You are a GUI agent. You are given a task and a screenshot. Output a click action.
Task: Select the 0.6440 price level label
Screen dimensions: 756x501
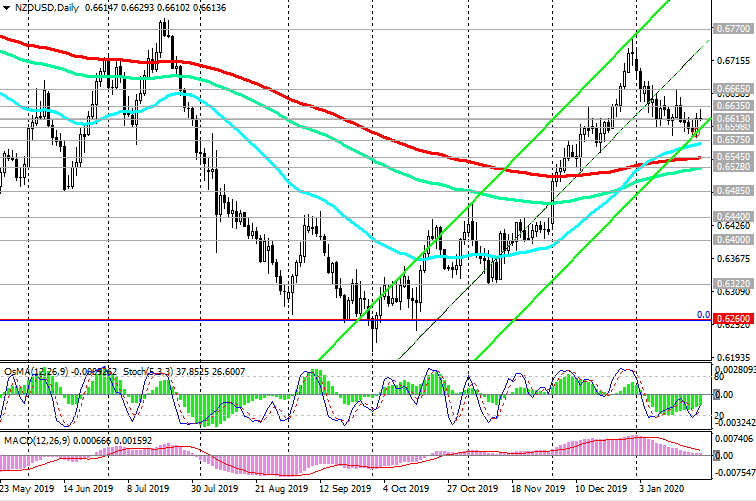(734, 216)
